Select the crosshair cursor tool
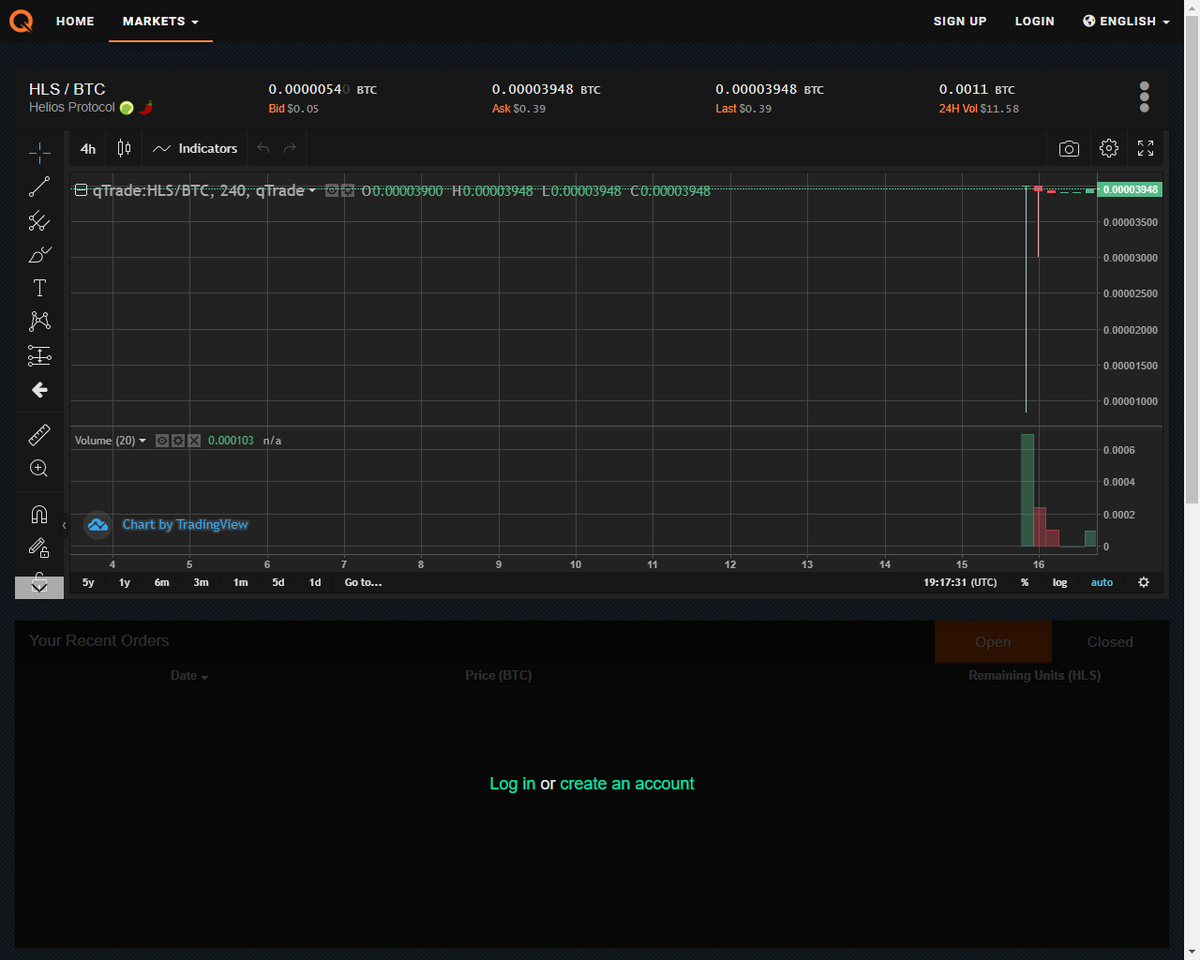The width and height of the screenshot is (1200, 960). [x=39, y=152]
